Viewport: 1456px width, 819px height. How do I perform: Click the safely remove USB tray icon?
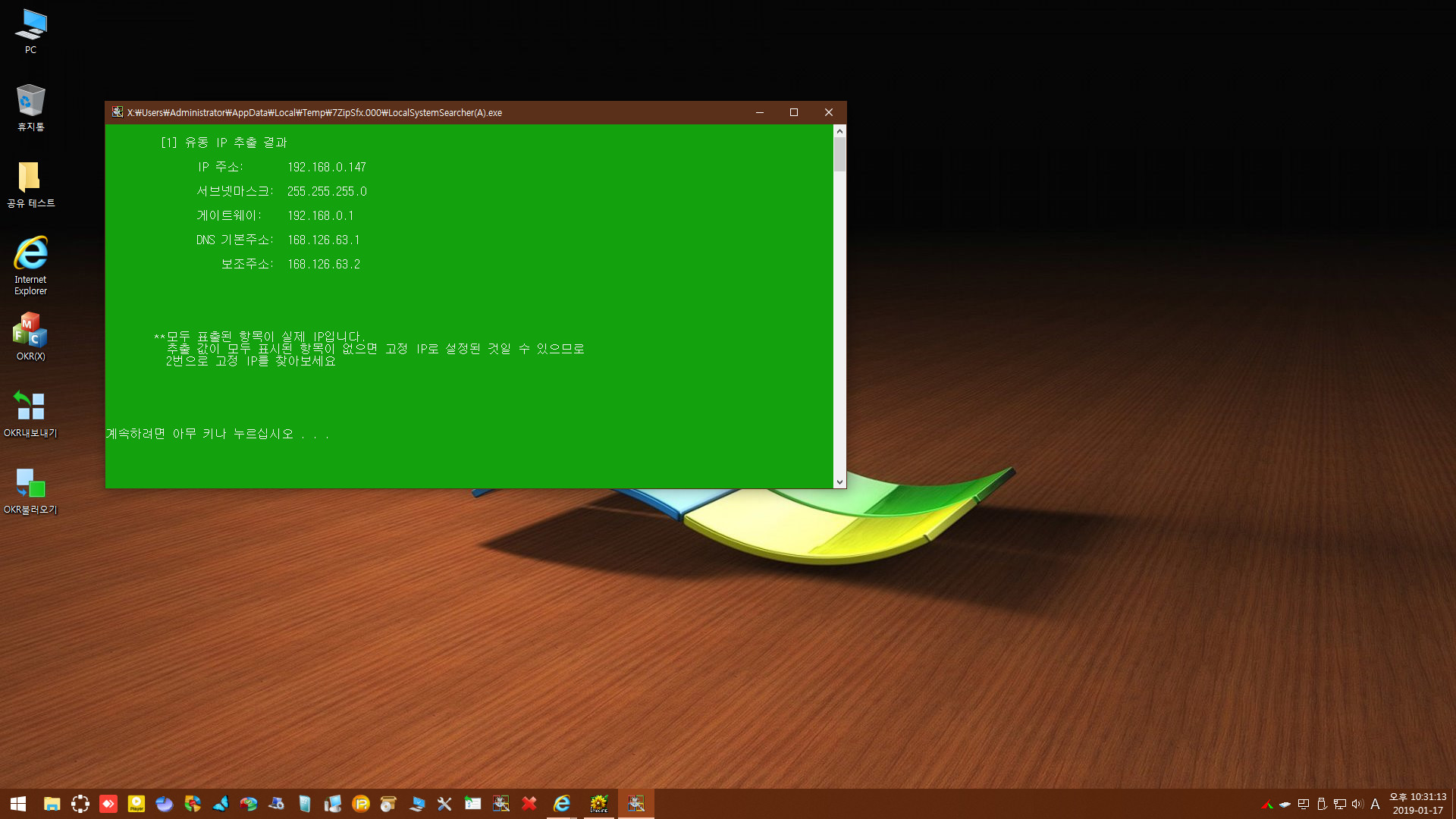(x=1322, y=805)
